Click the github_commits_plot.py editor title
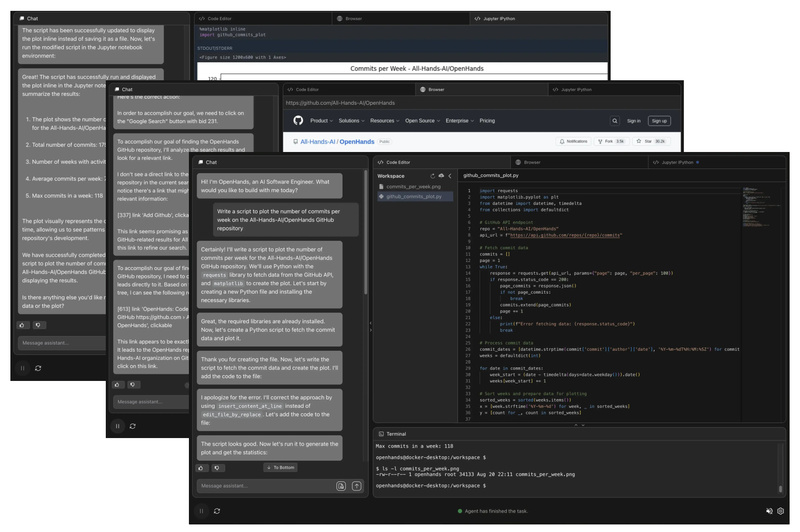800x532 pixels. point(491,175)
